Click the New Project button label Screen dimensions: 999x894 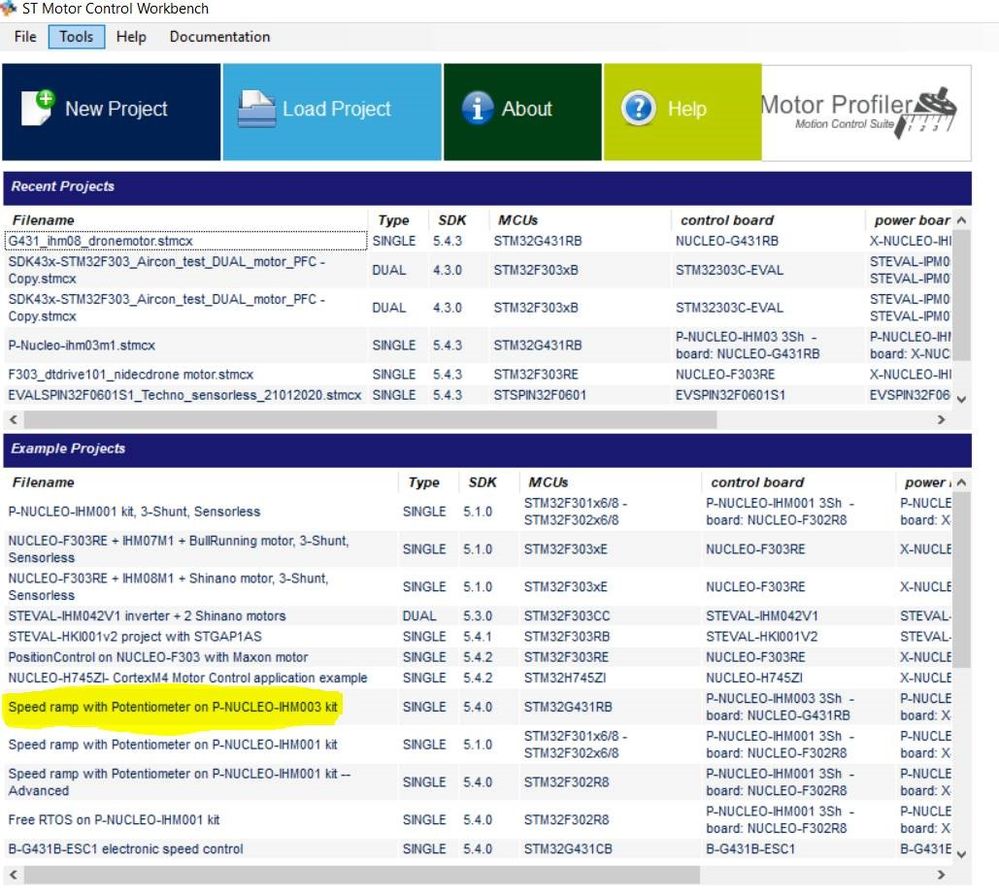tap(117, 109)
